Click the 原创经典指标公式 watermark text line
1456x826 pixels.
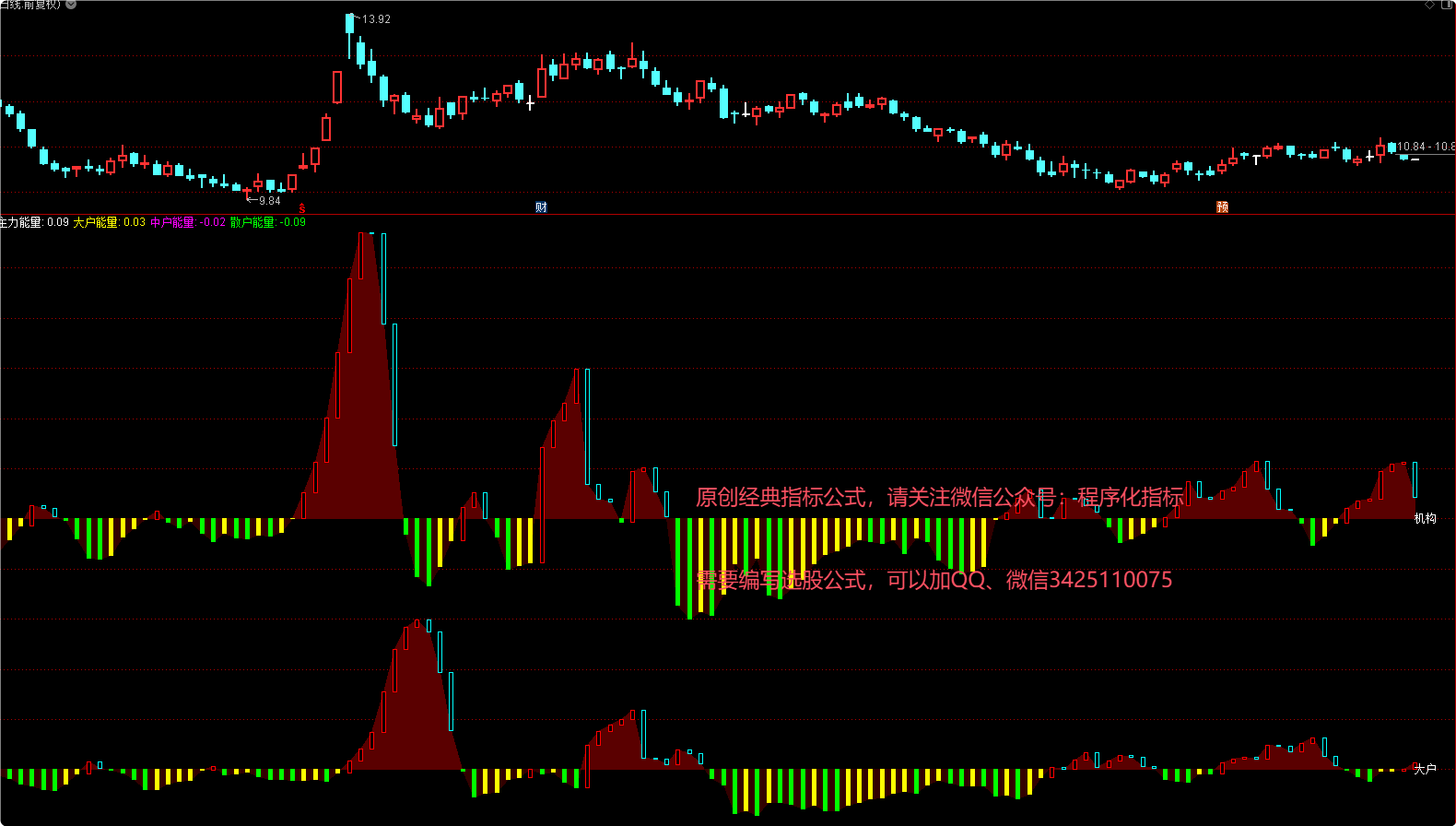coord(939,498)
